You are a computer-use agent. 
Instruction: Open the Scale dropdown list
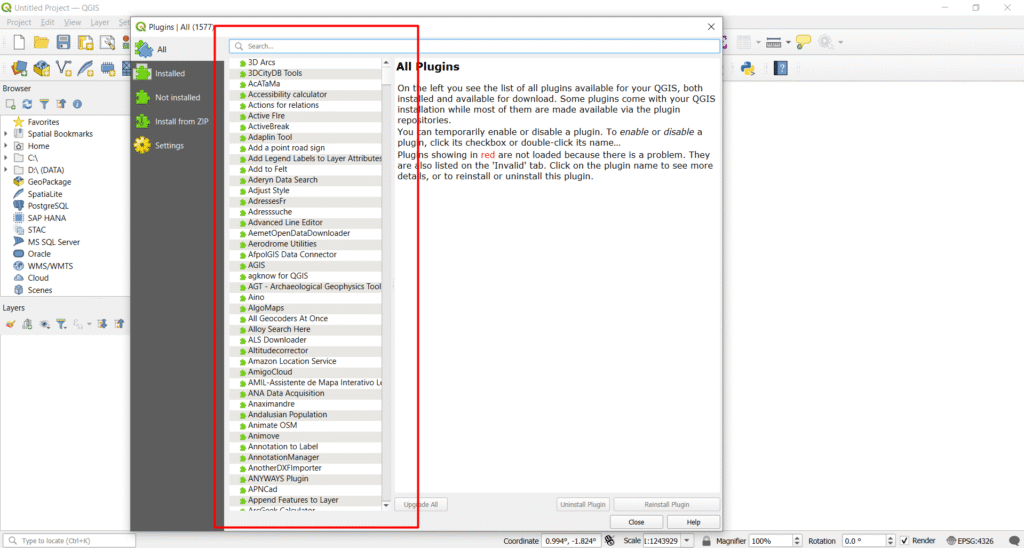point(687,541)
